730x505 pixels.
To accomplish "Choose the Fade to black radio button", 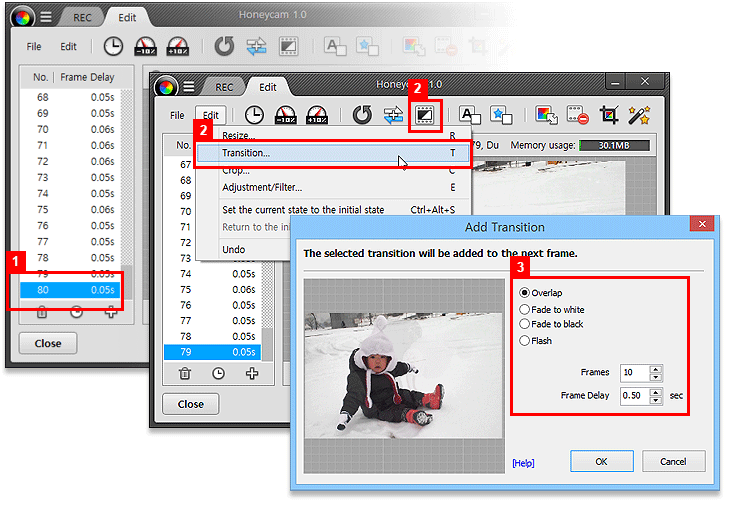I will (524, 324).
